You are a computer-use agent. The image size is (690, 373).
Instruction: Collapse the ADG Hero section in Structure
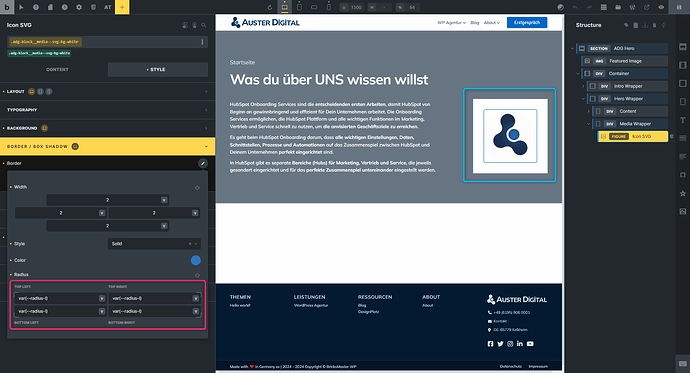[573, 48]
